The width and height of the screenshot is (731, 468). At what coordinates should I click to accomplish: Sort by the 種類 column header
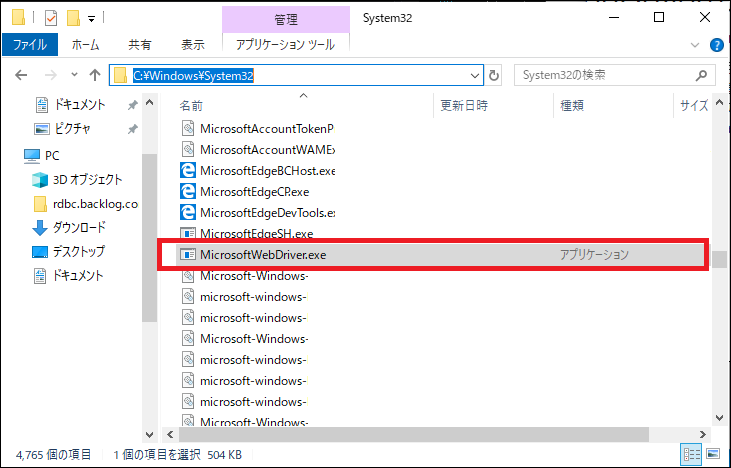pyautogui.click(x=572, y=106)
